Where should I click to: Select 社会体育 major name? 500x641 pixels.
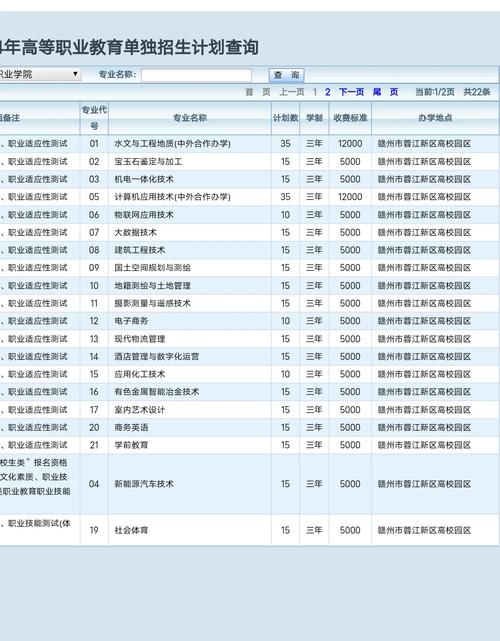[x=131, y=530]
